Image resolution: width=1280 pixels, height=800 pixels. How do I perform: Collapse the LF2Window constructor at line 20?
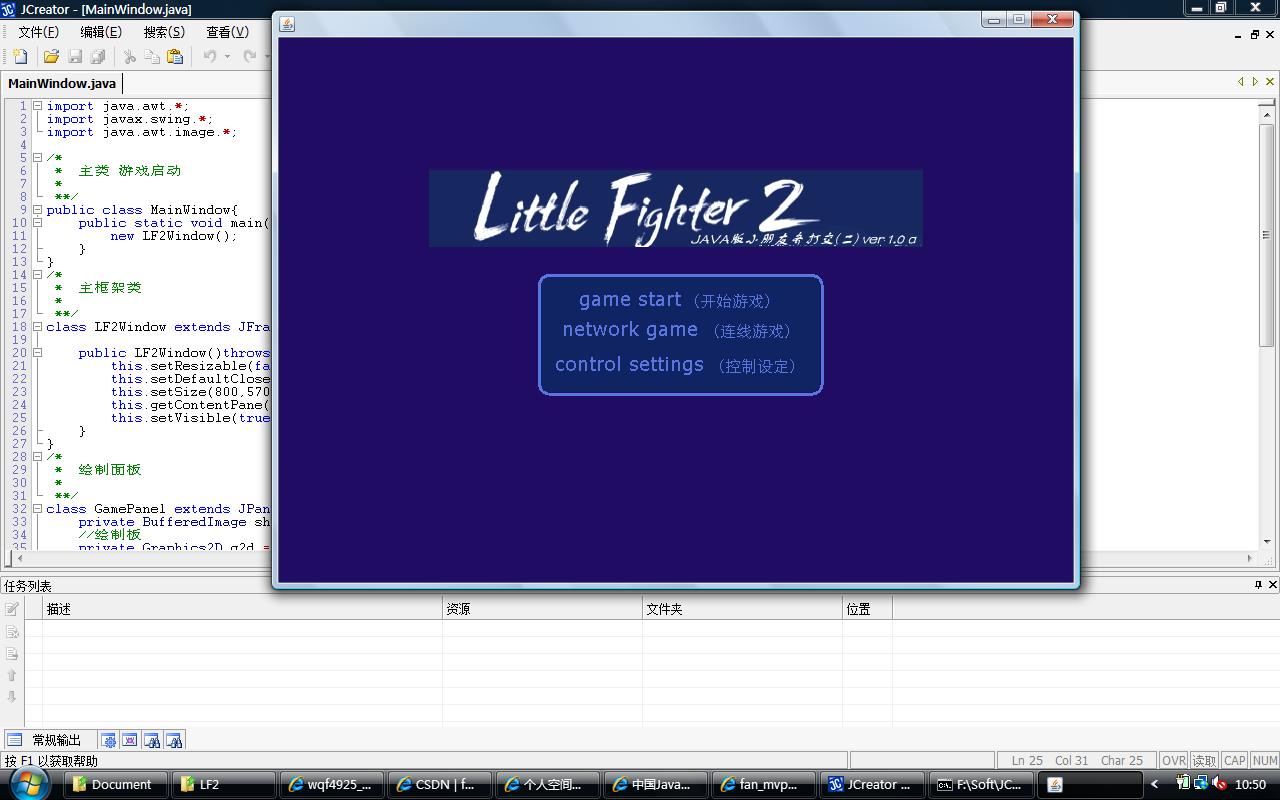(37, 353)
